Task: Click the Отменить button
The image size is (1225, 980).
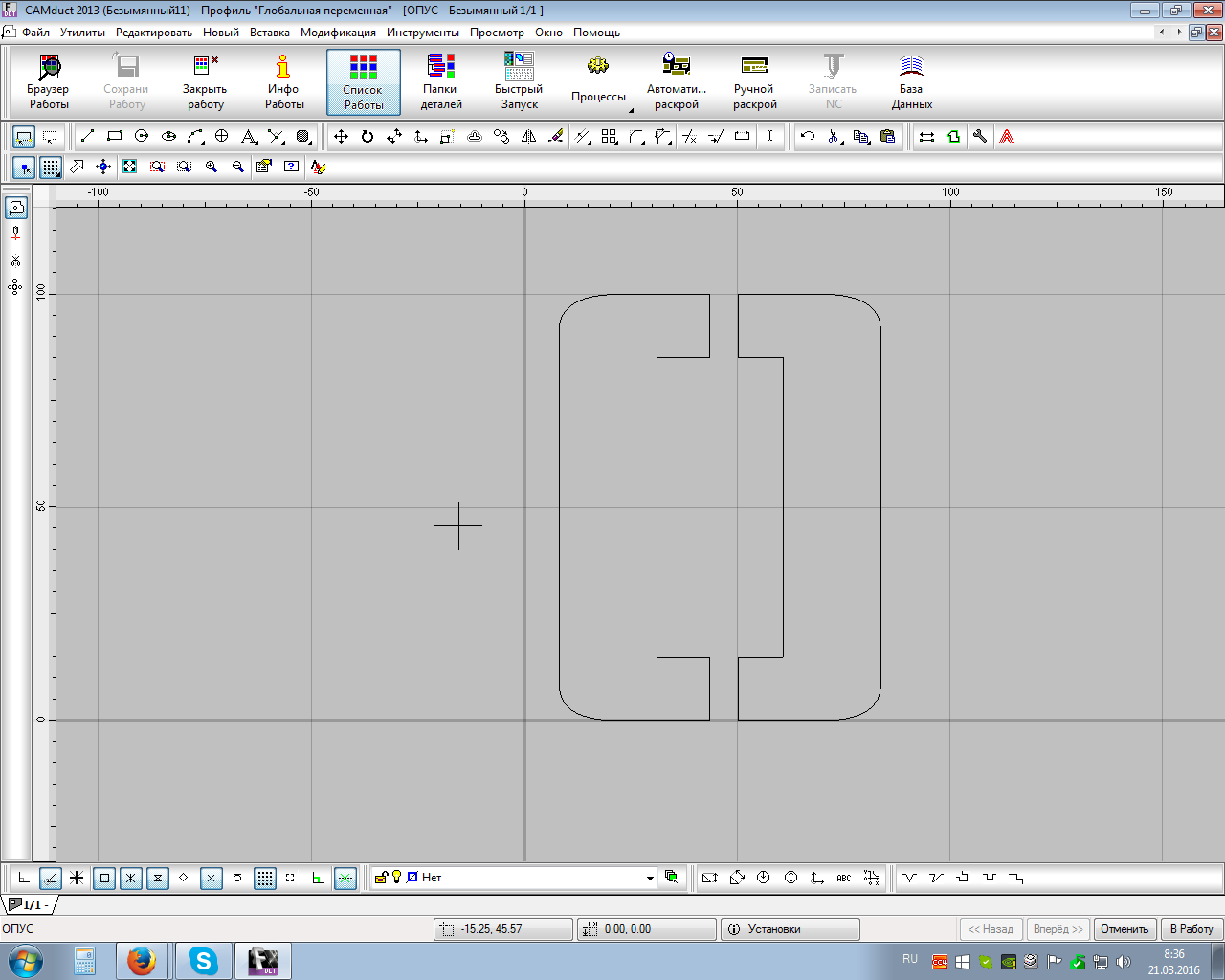Action: (x=1124, y=929)
